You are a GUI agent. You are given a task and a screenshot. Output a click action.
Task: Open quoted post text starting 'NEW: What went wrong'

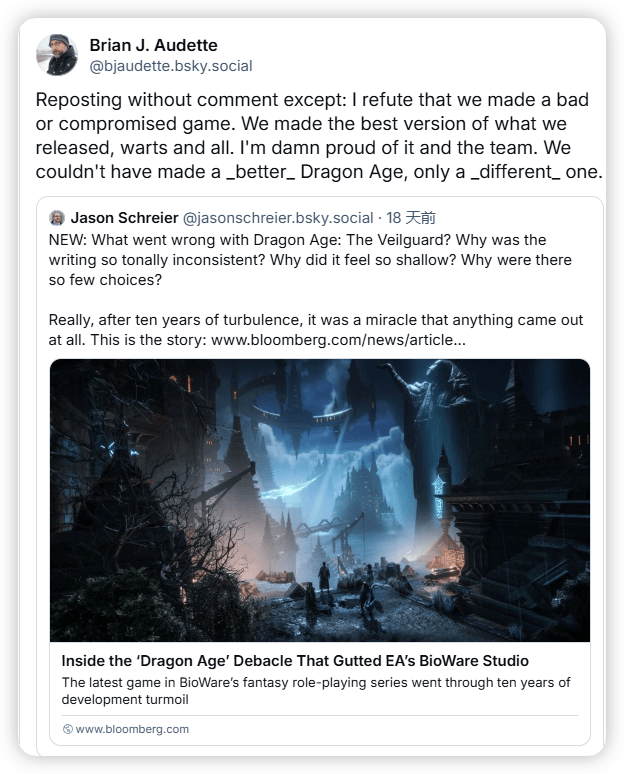tap(310, 260)
